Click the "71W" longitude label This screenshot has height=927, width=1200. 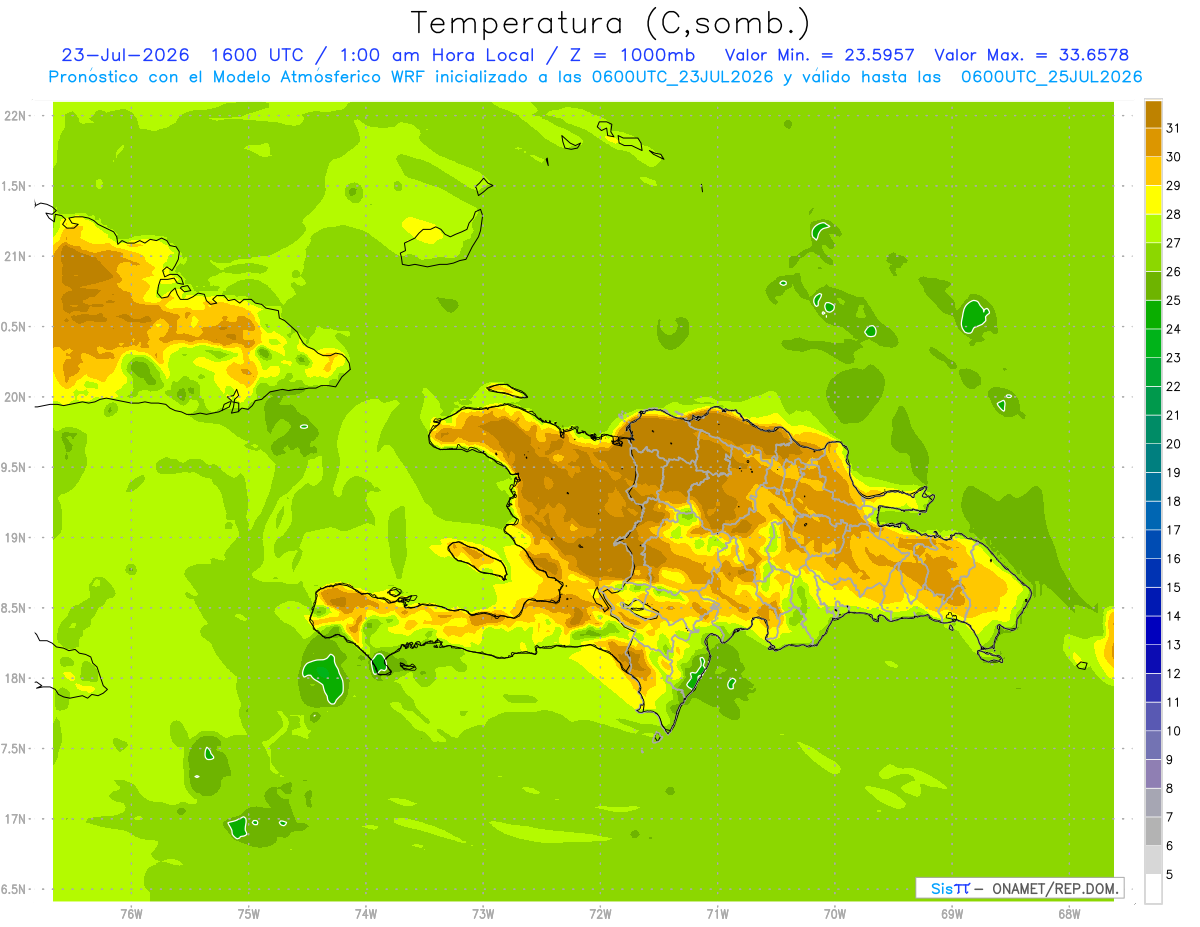tap(717, 913)
